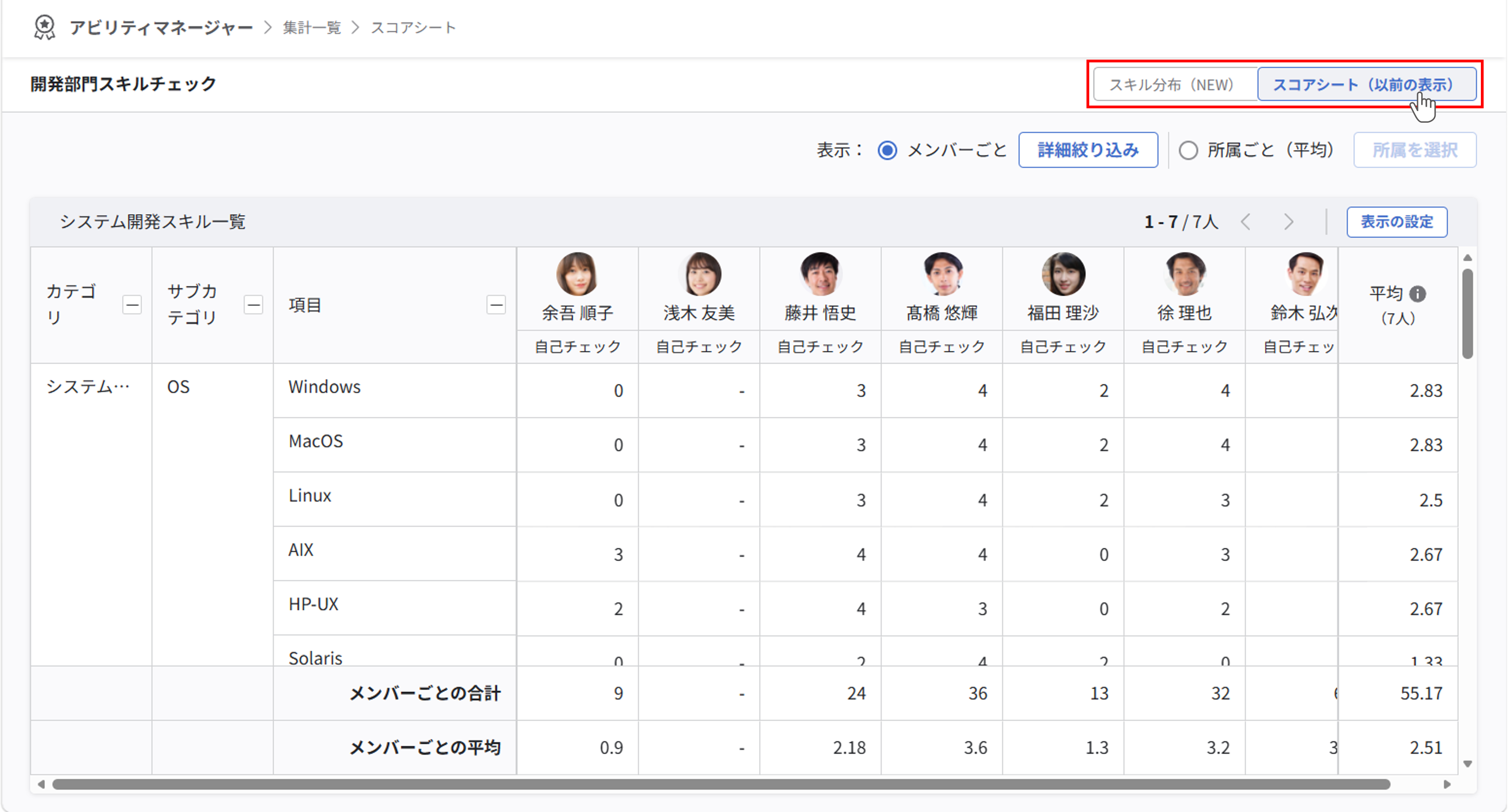This screenshot has height=812, width=1509.
Task: Click 徐 理也's total 32
Action: click(x=1220, y=693)
